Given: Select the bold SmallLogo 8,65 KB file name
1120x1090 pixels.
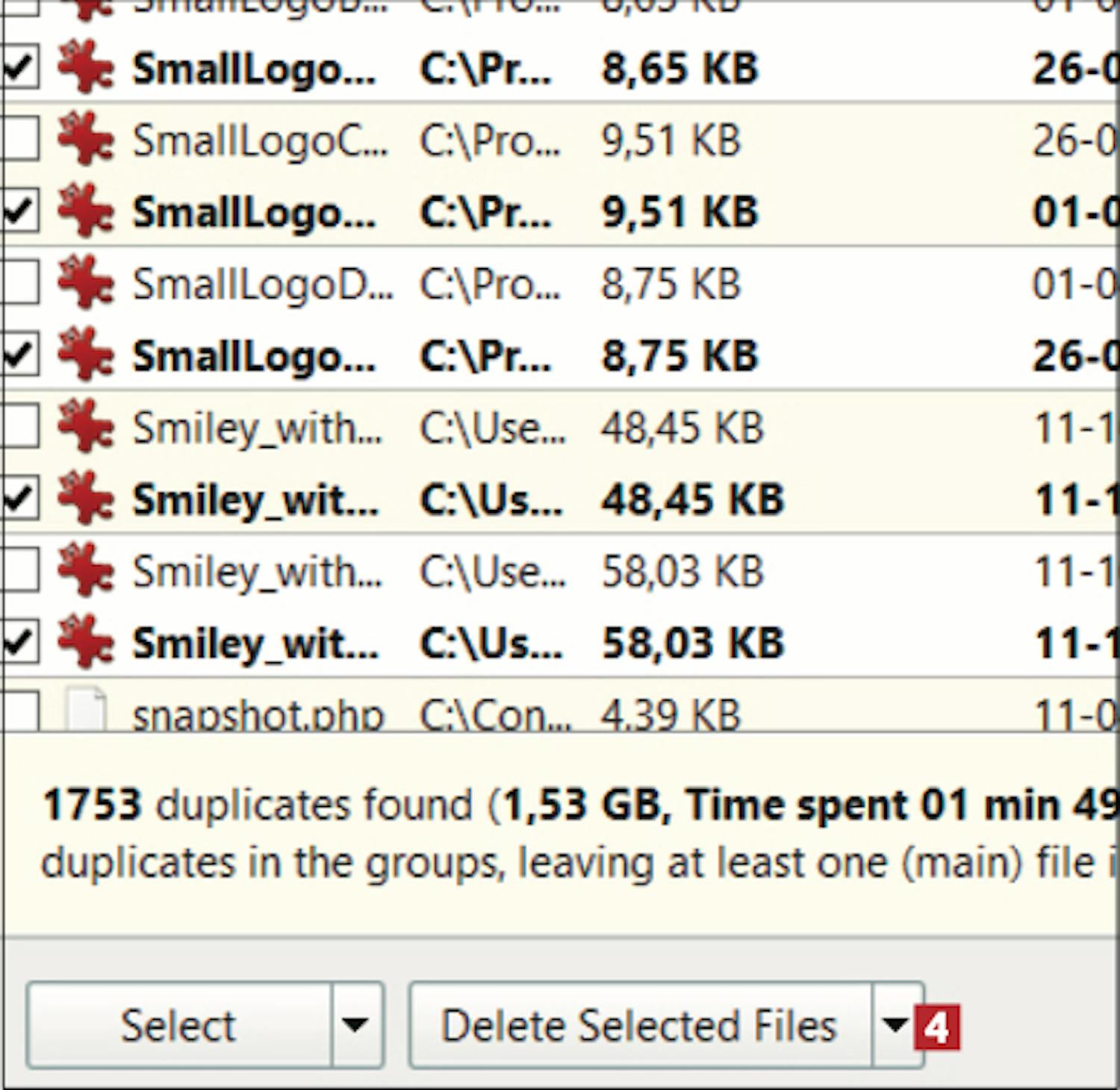Looking at the screenshot, I should tap(254, 69).
